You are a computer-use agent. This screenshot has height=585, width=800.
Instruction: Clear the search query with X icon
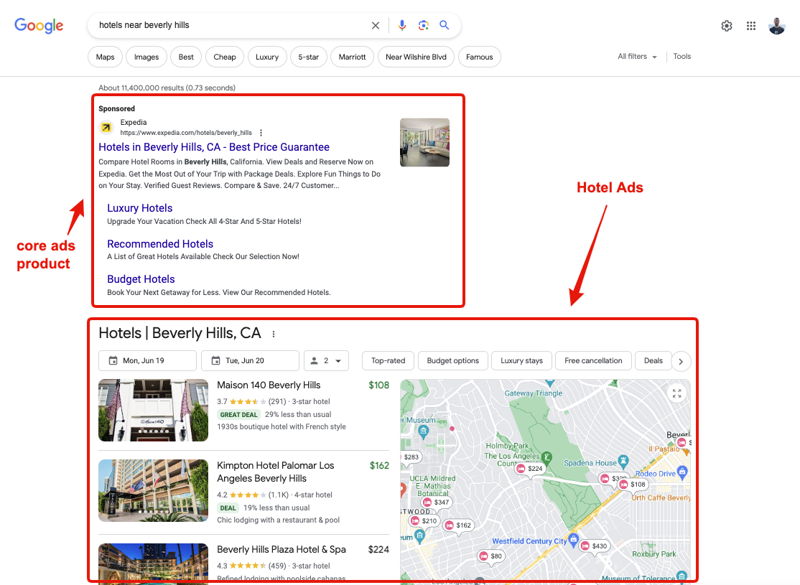[x=376, y=25]
